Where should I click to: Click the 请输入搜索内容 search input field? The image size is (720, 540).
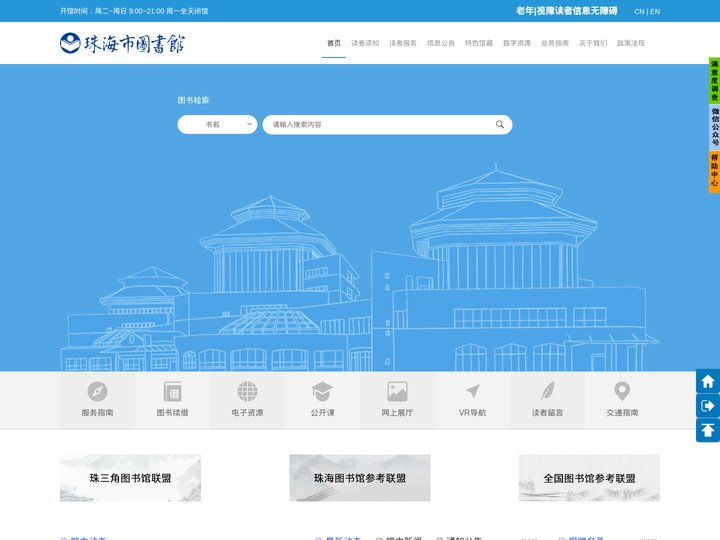pos(387,124)
